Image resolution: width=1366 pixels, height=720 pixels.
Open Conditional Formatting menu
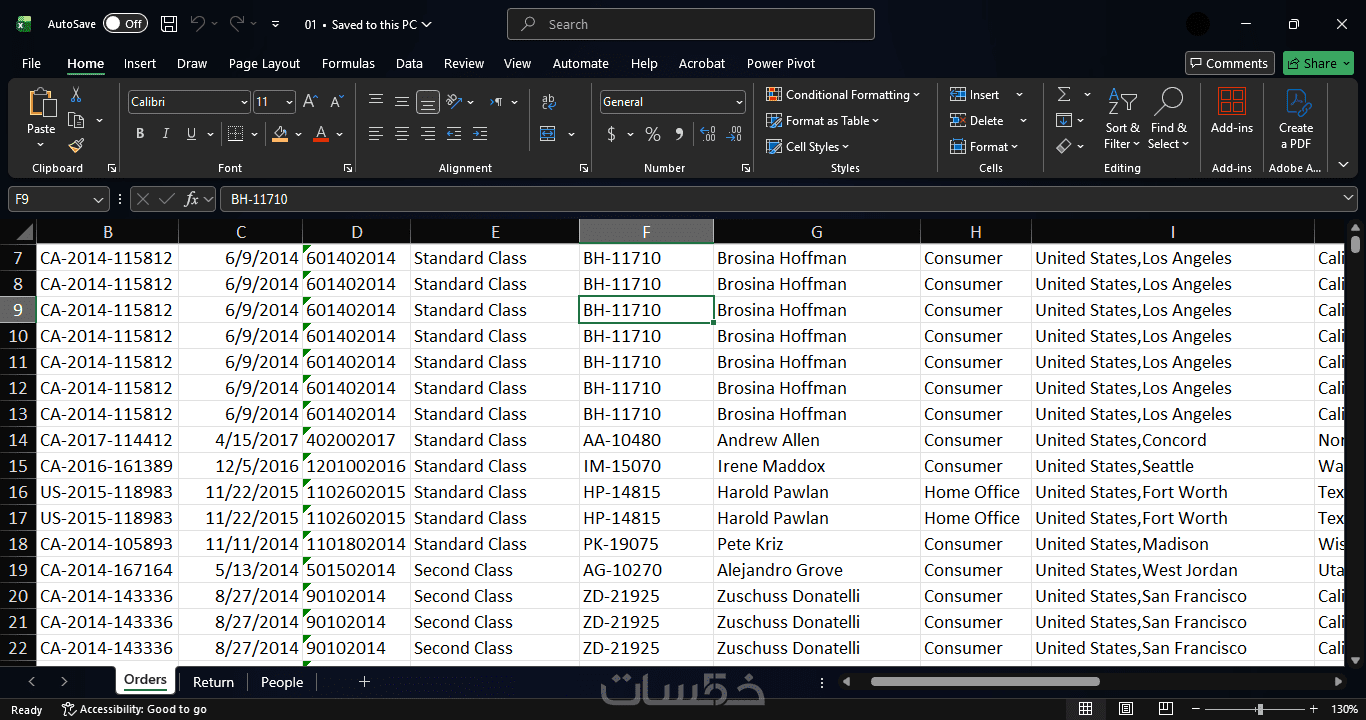[x=844, y=95]
